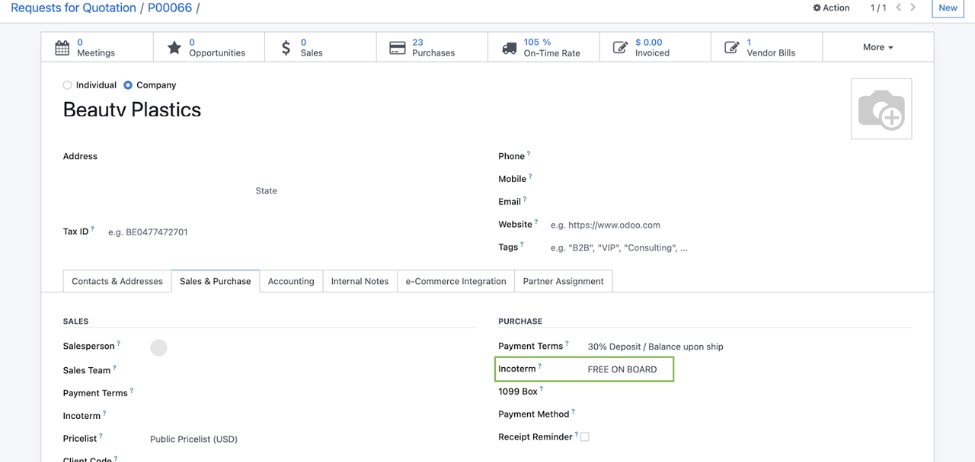The height and width of the screenshot is (462, 975).
Task: Open the Purchases credit card icon
Action: click(x=397, y=48)
